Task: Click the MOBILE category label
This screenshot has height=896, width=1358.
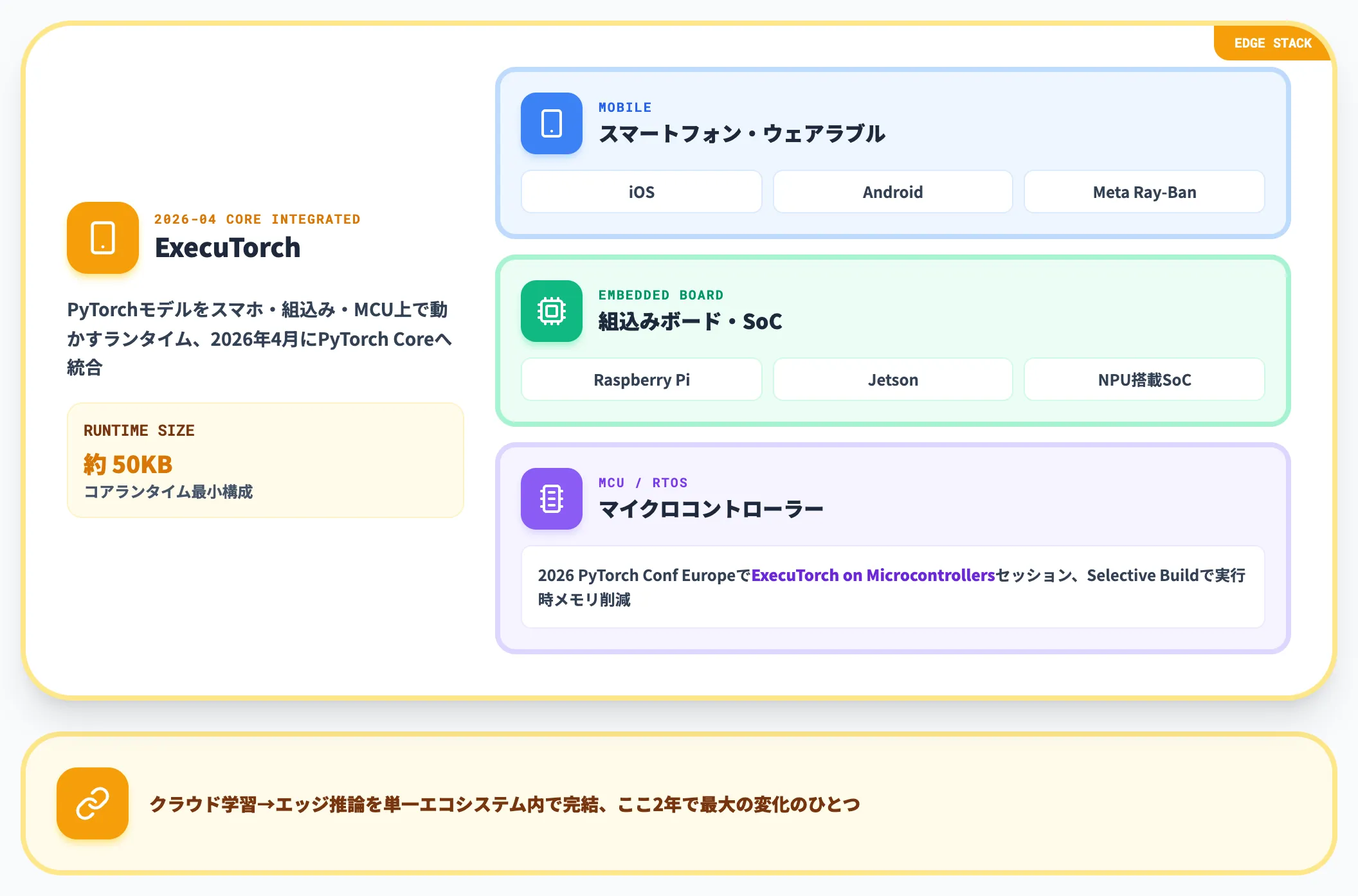Action: coord(625,107)
